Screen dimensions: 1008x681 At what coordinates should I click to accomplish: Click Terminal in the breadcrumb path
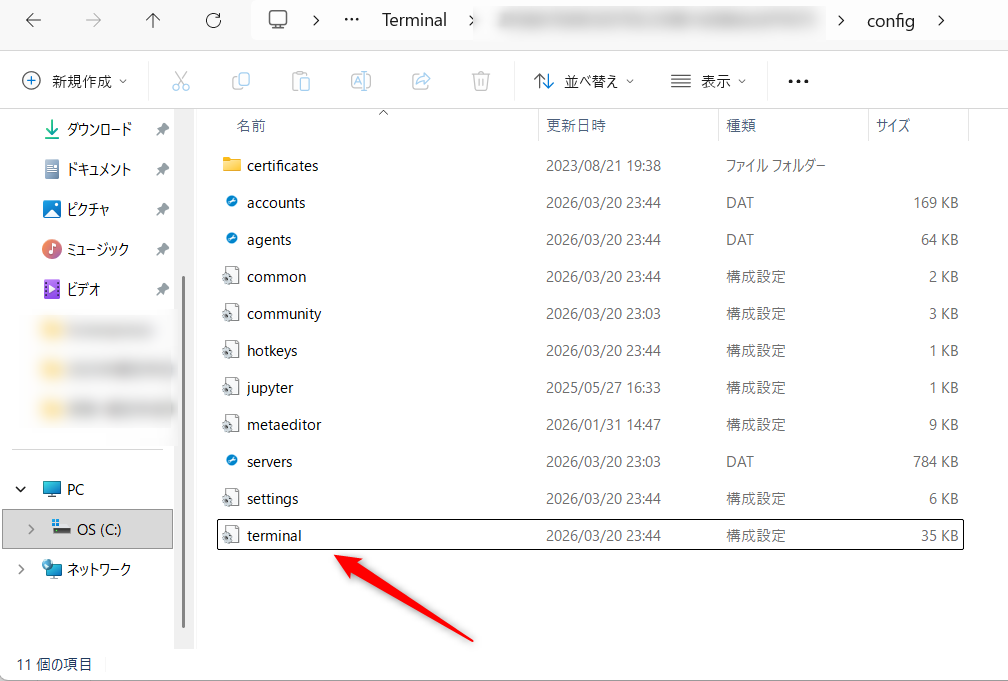coord(414,20)
